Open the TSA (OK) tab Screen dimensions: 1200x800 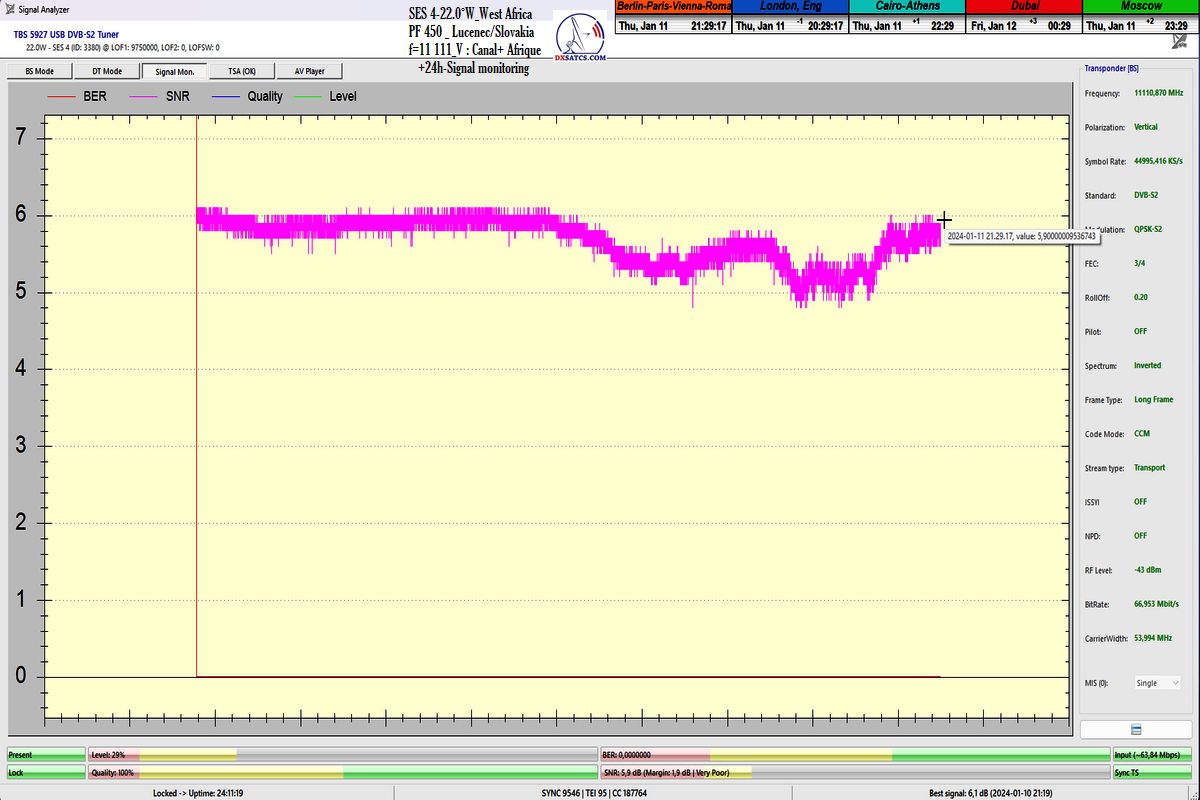pos(241,71)
